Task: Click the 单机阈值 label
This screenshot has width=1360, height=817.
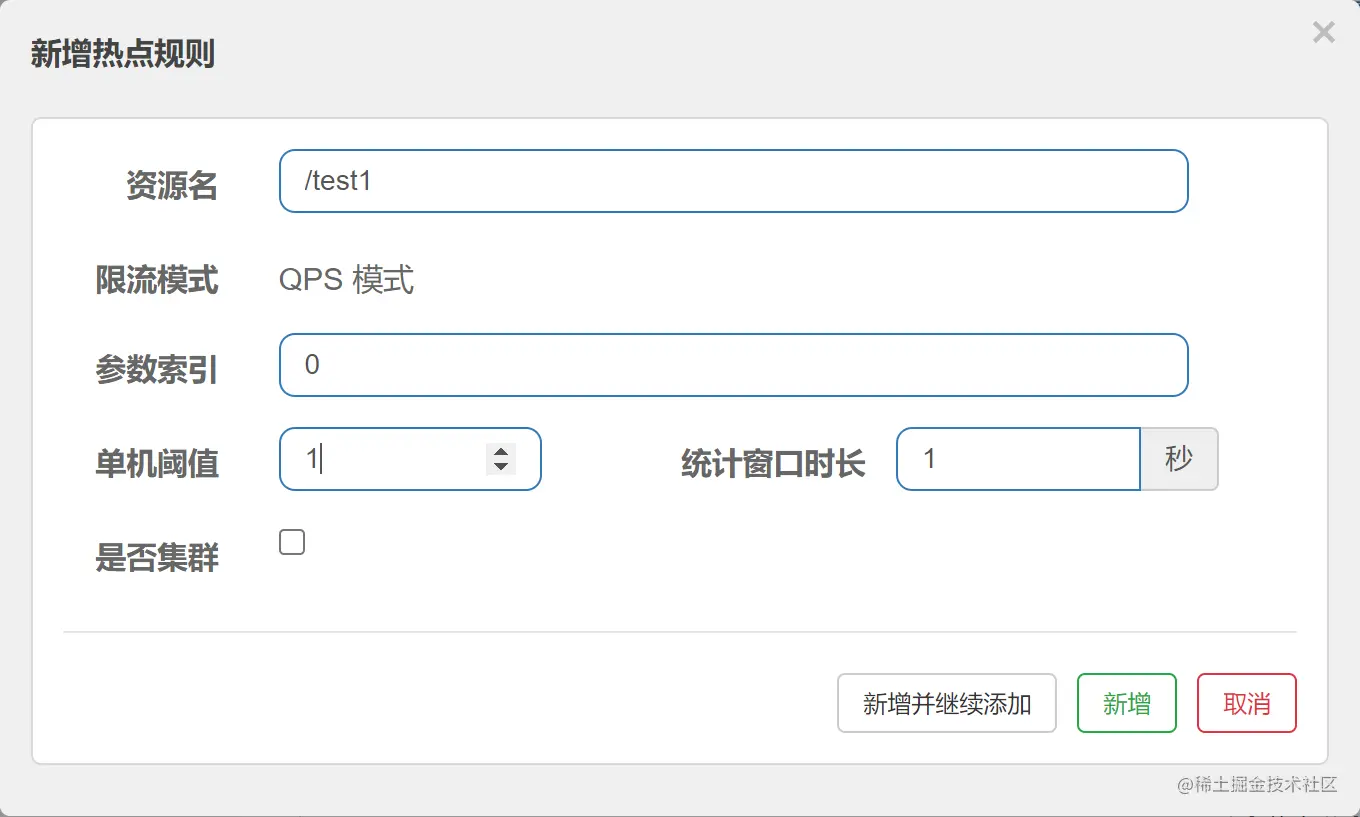Action: tap(157, 464)
